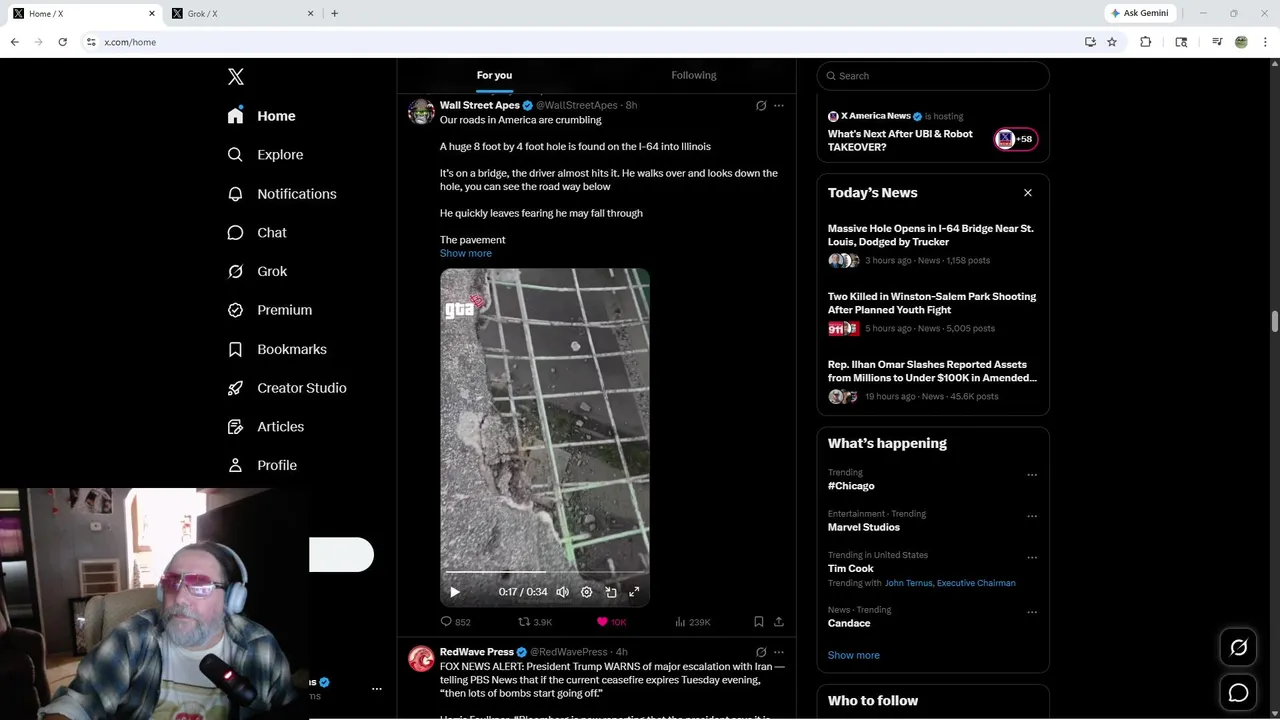
Task: Share the Wall Street Apes post
Action: point(779,622)
